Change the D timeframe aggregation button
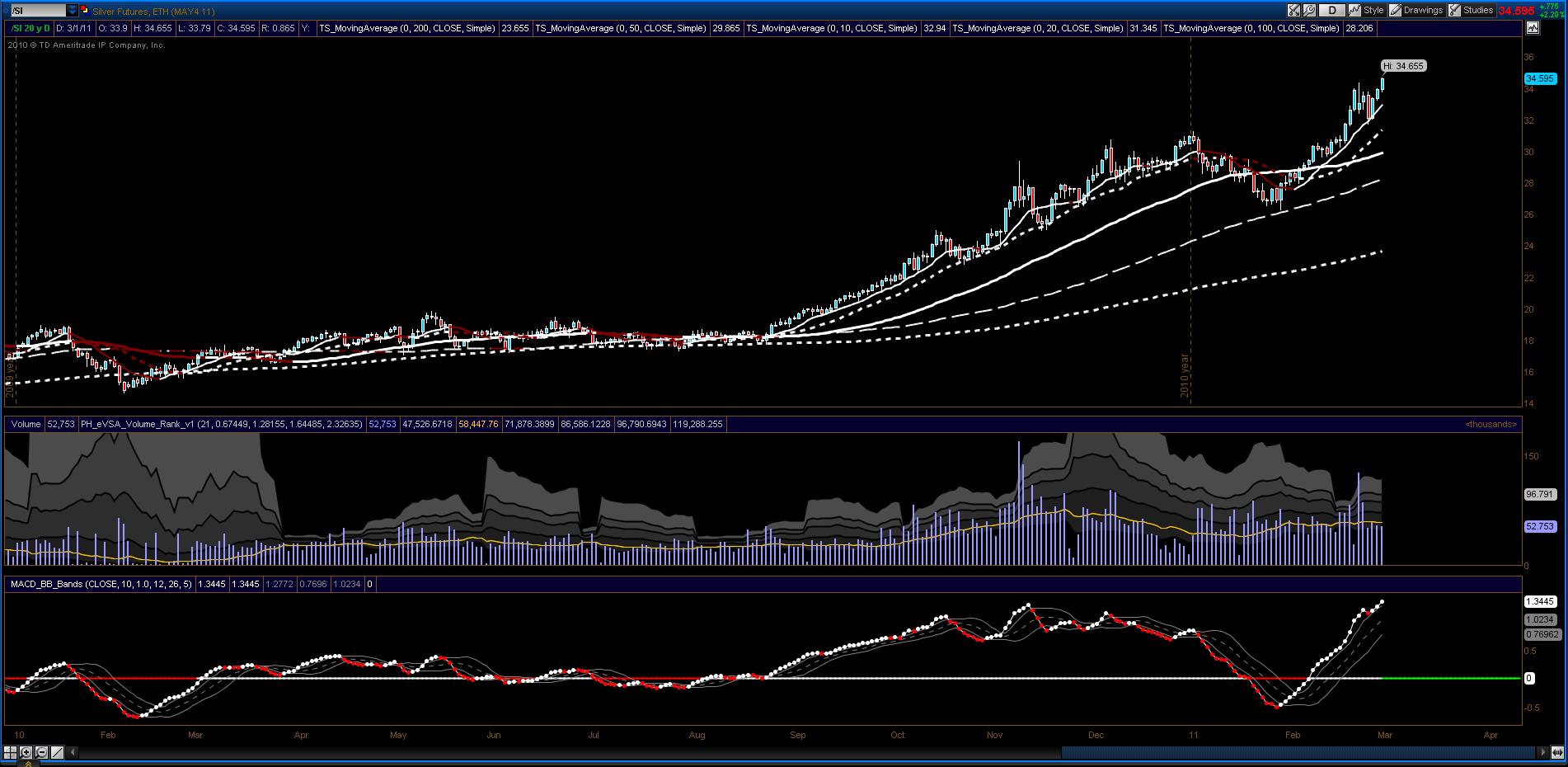 click(x=1331, y=11)
